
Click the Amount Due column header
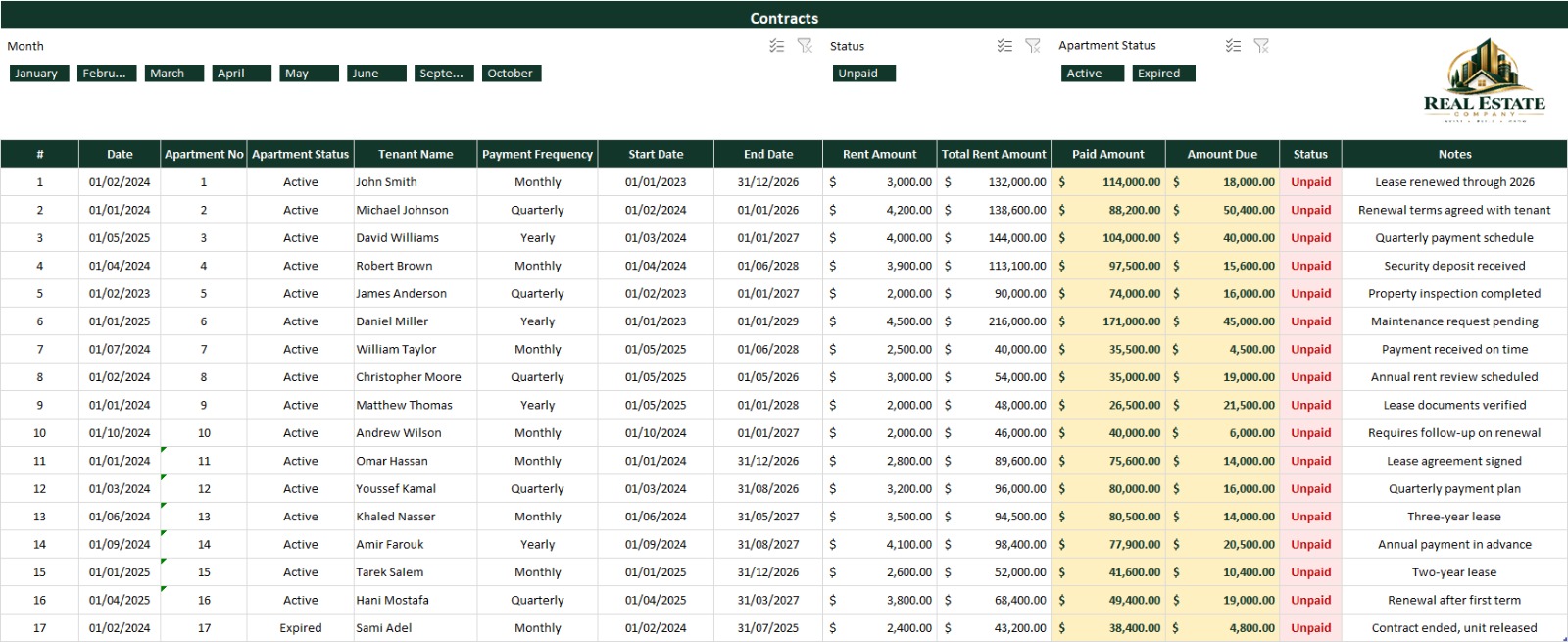(x=1222, y=154)
